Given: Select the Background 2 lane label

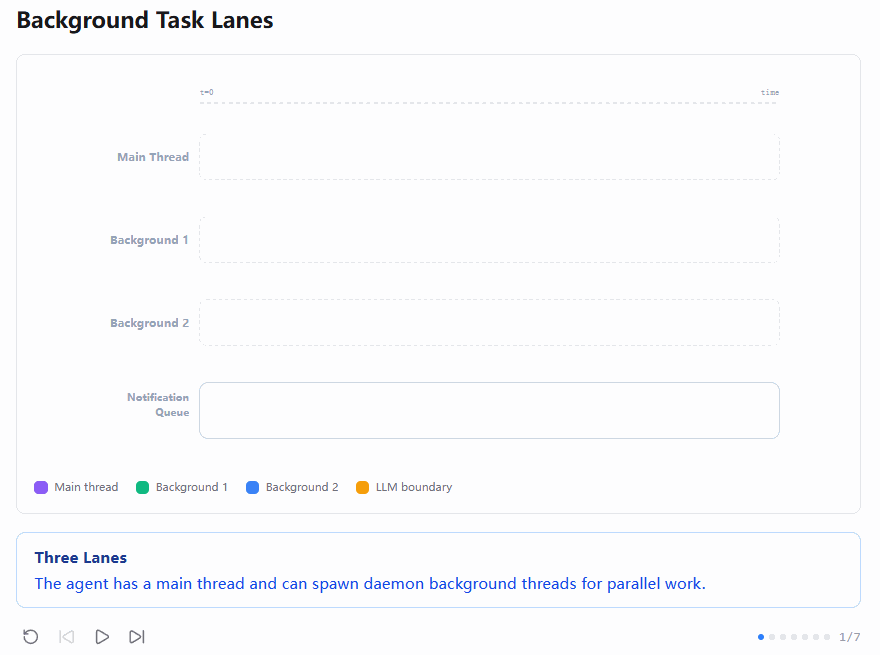Looking at the screenshot, I should (x=149, y=323).
